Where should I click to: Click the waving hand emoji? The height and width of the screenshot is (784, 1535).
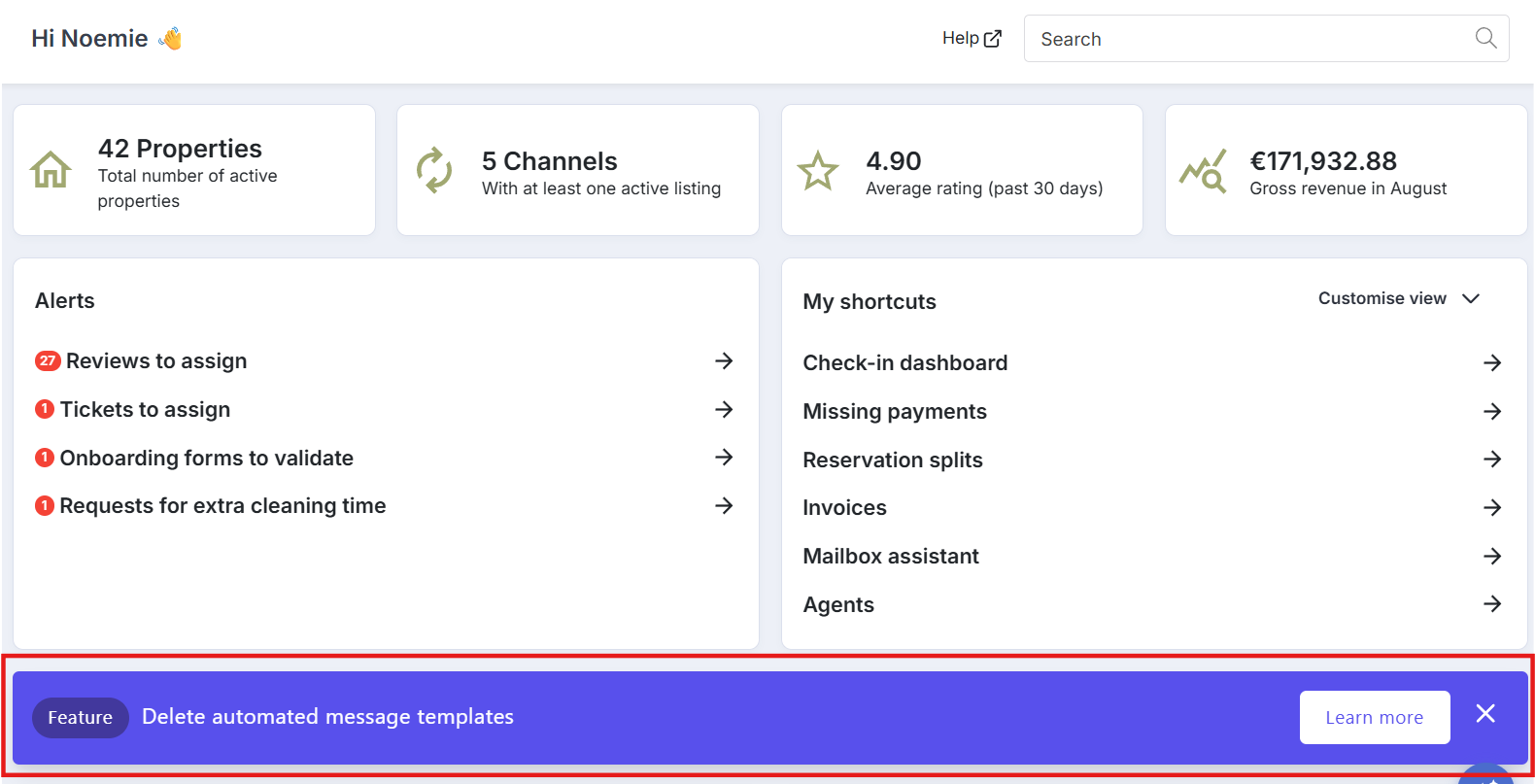point(170,39)
